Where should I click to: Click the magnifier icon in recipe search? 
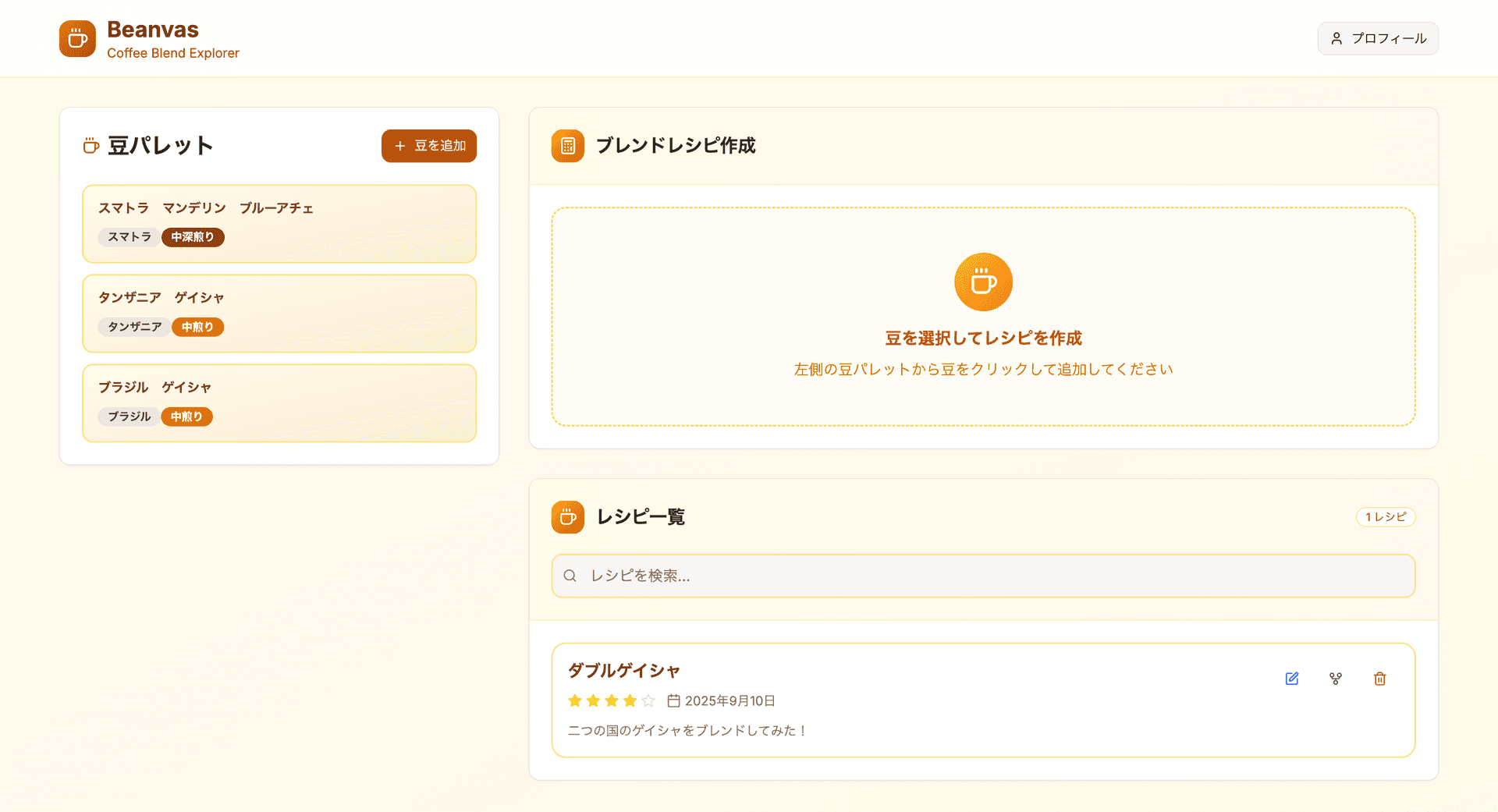pos(570,576)
